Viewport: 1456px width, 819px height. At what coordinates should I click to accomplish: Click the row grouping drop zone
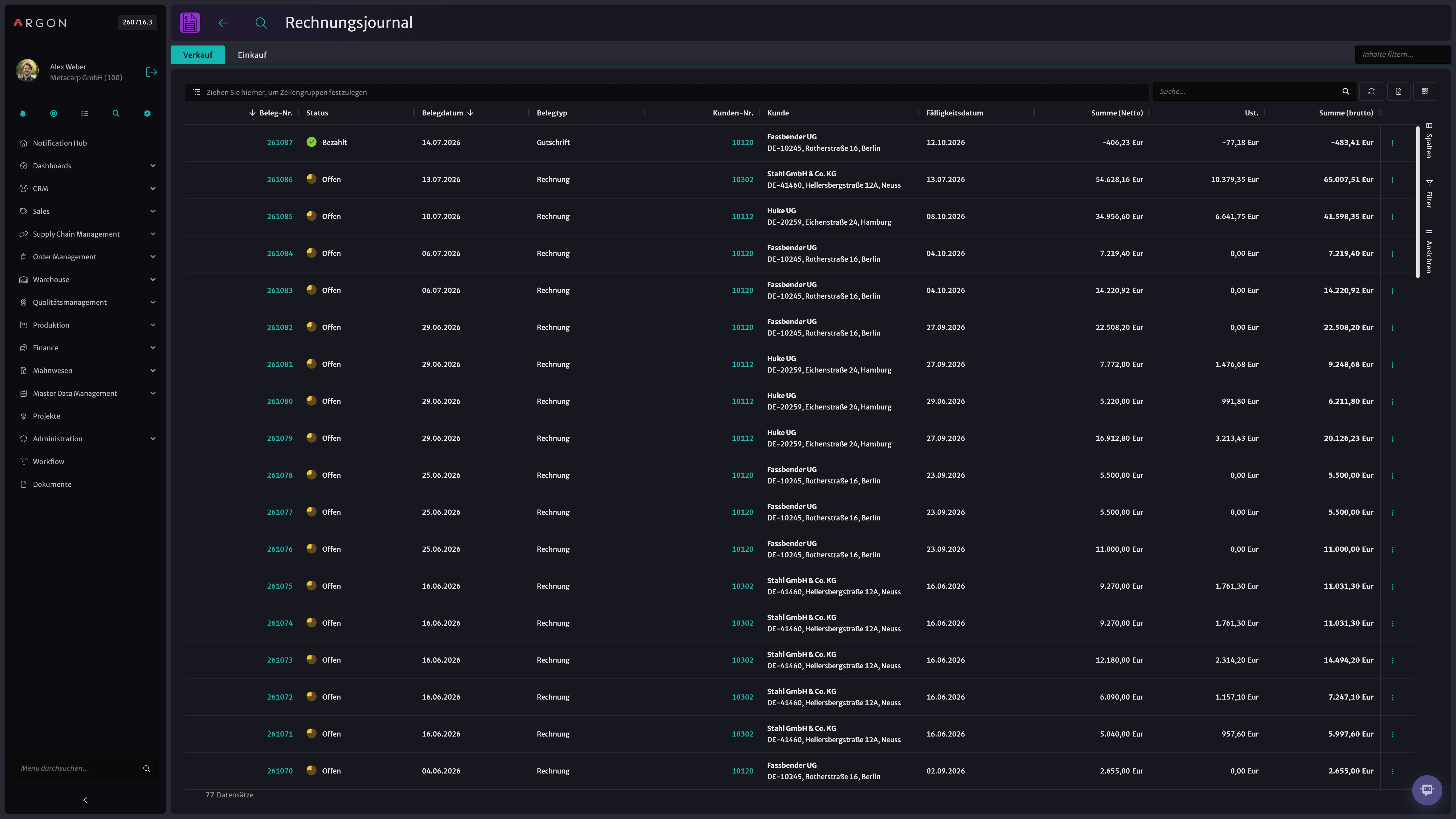click(667, 92)
